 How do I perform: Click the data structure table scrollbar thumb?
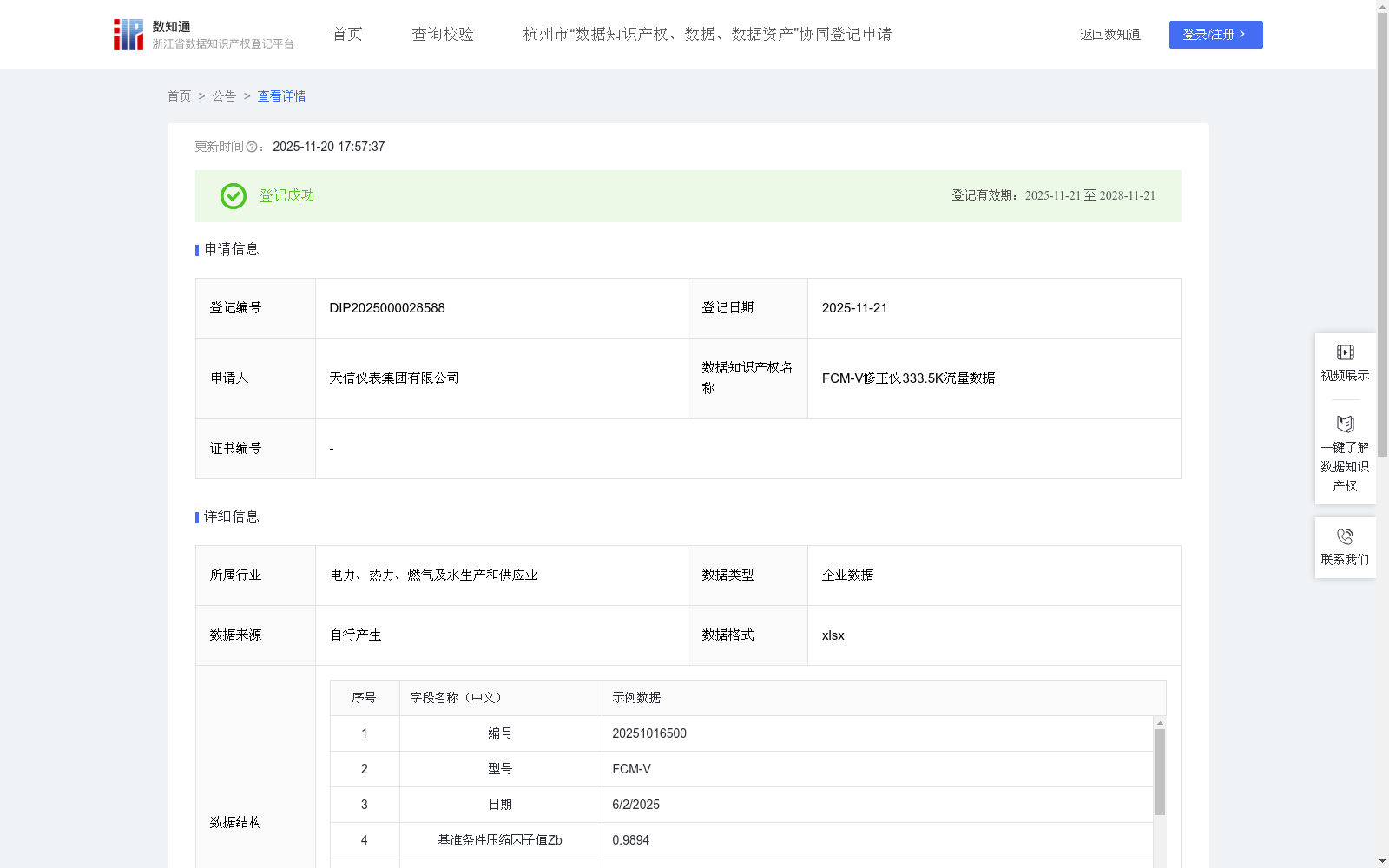[x=1160, y=772]
